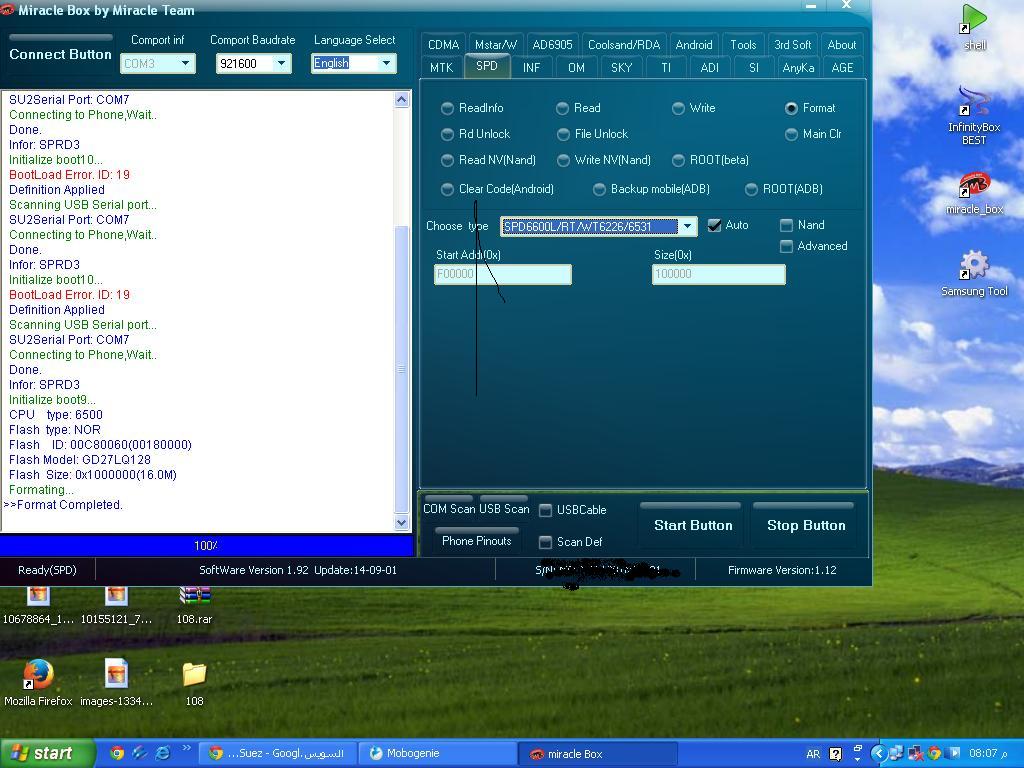Open the InfinityBox BEST desktop icon
The width and height of the screenshot is (1024, 768).
point(974,116)
